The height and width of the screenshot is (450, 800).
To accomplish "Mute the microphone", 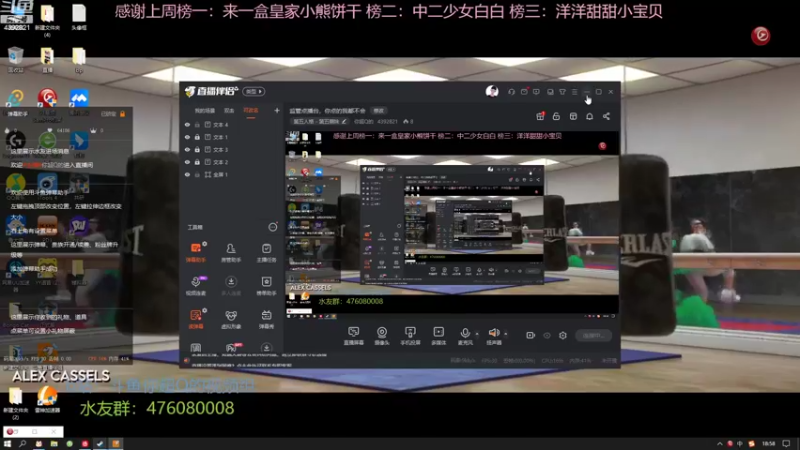I will tap(465, 336).
